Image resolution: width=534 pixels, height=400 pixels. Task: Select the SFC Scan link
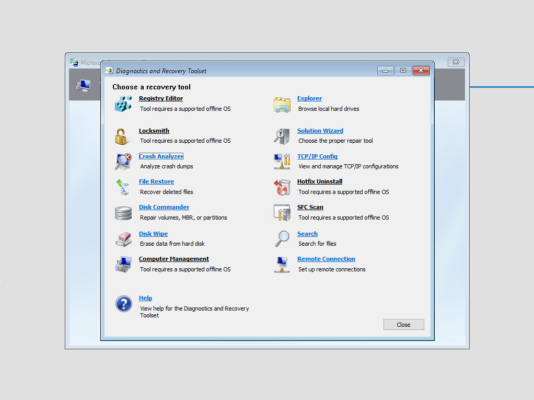[310, 207]
